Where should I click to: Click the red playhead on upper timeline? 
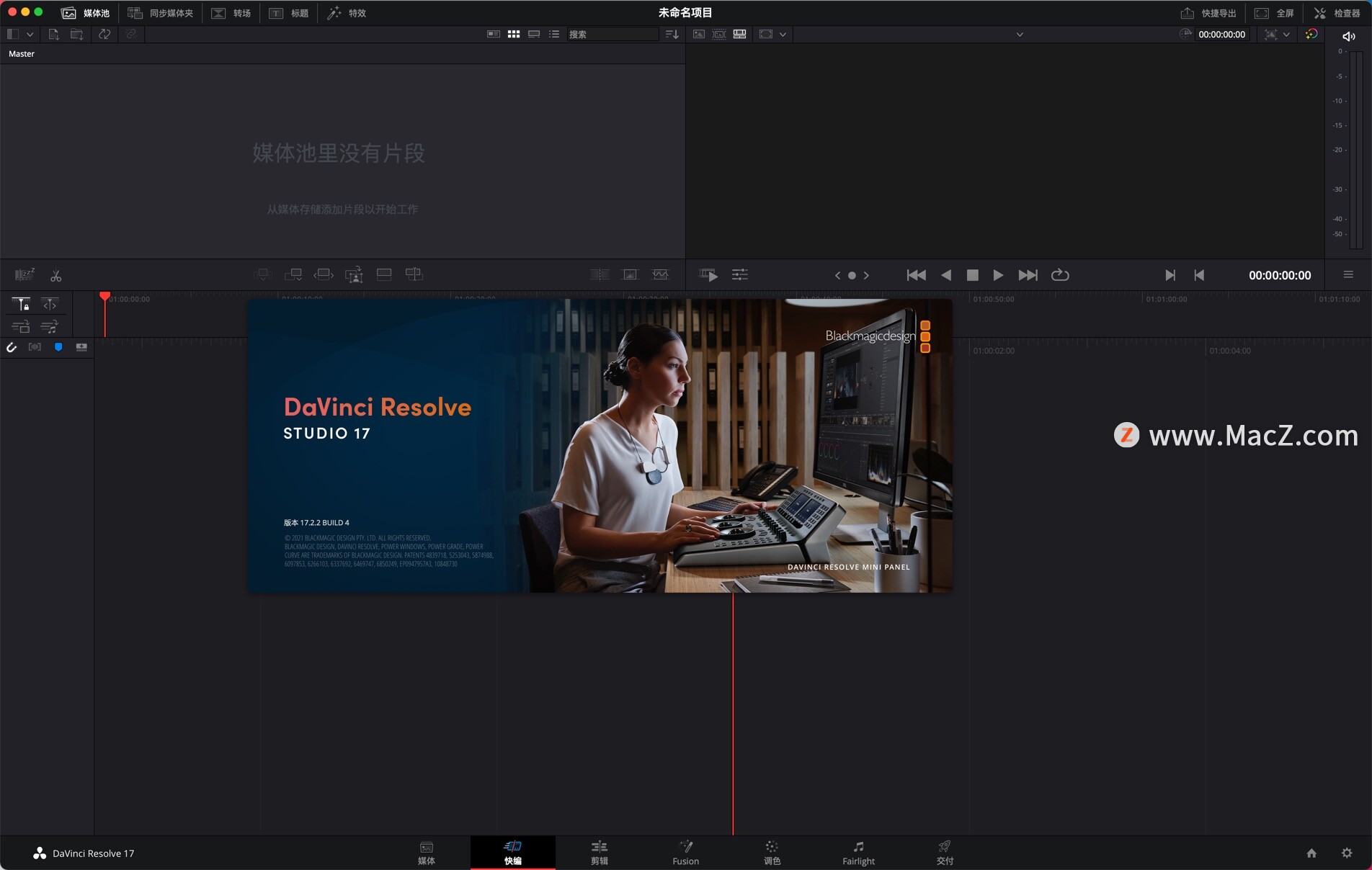coord(104,297)
